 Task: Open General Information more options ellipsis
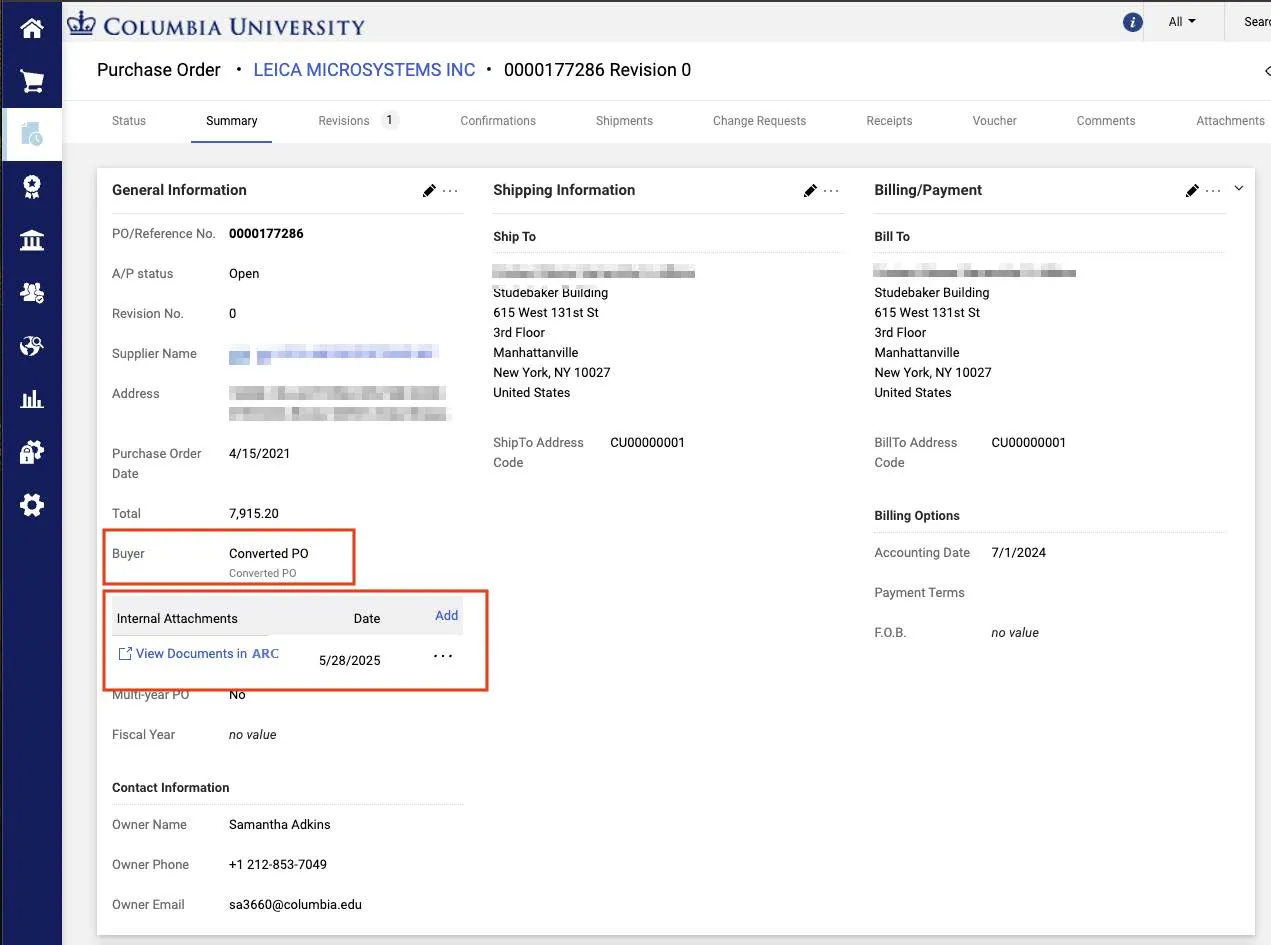(450, 191)
